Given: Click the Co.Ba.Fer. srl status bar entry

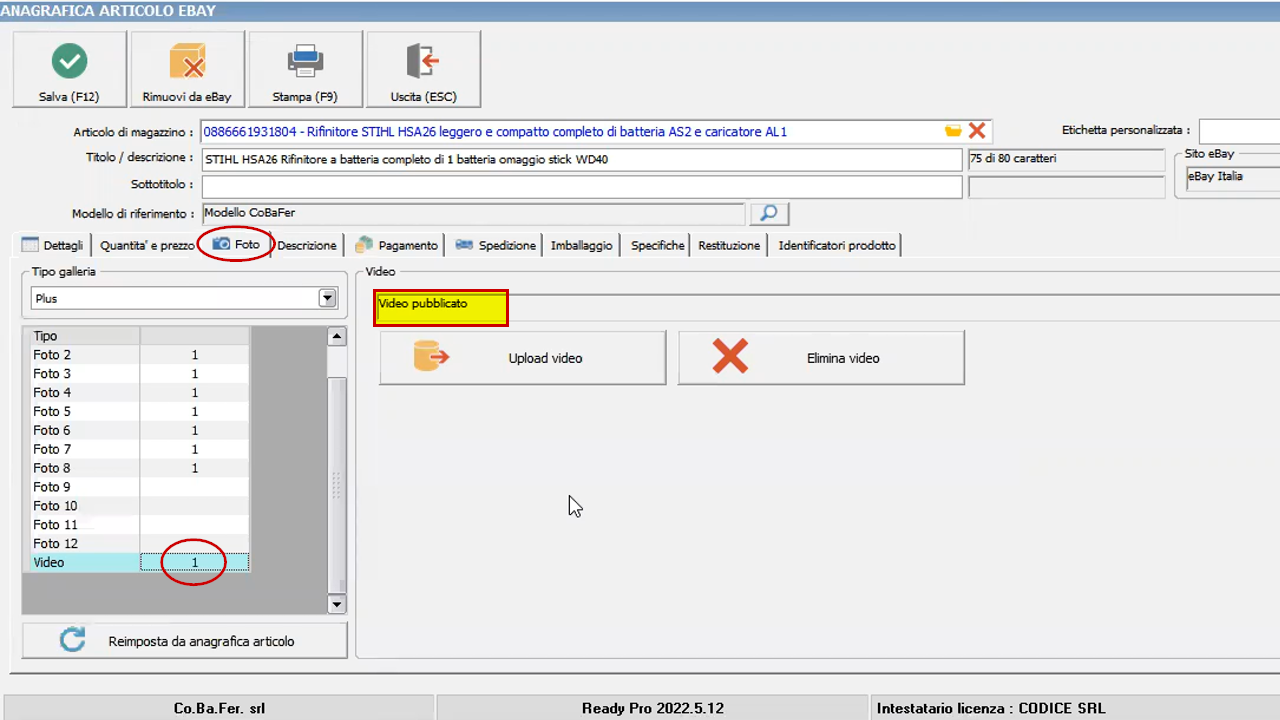Looking at the screenshot, I should 219,708.
